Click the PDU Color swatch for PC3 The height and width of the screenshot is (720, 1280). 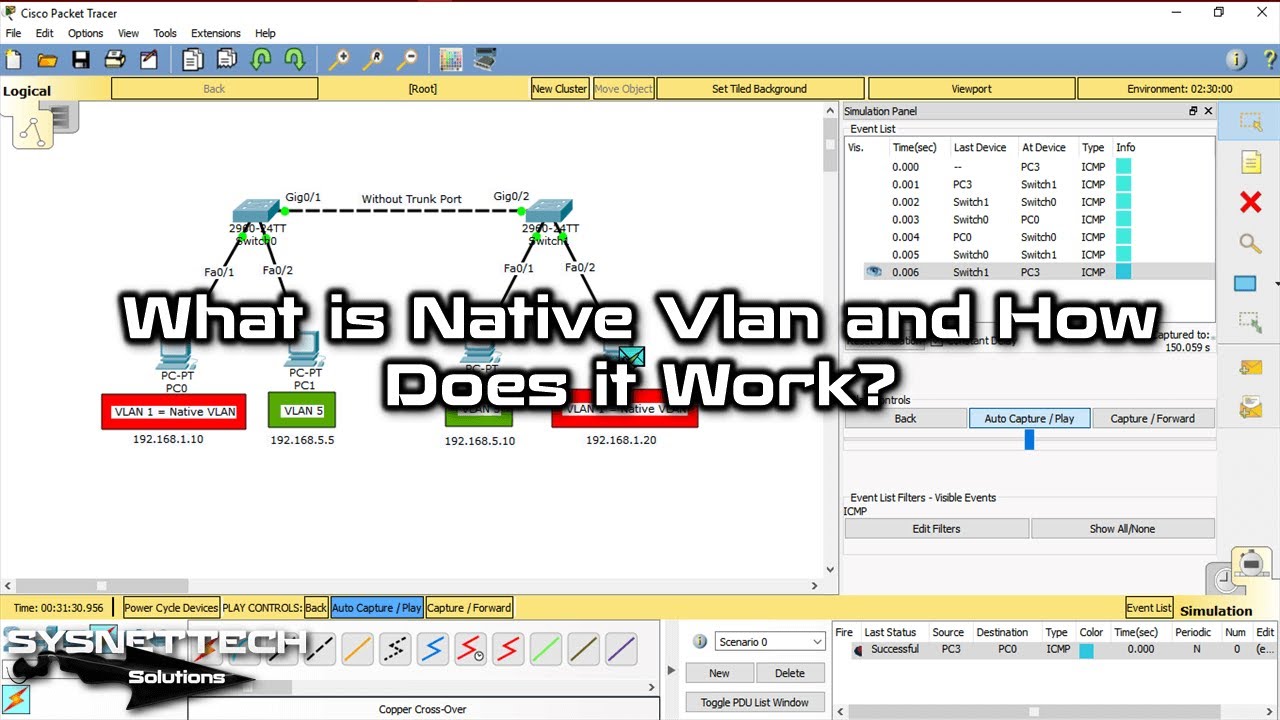tap(1086, 650)
